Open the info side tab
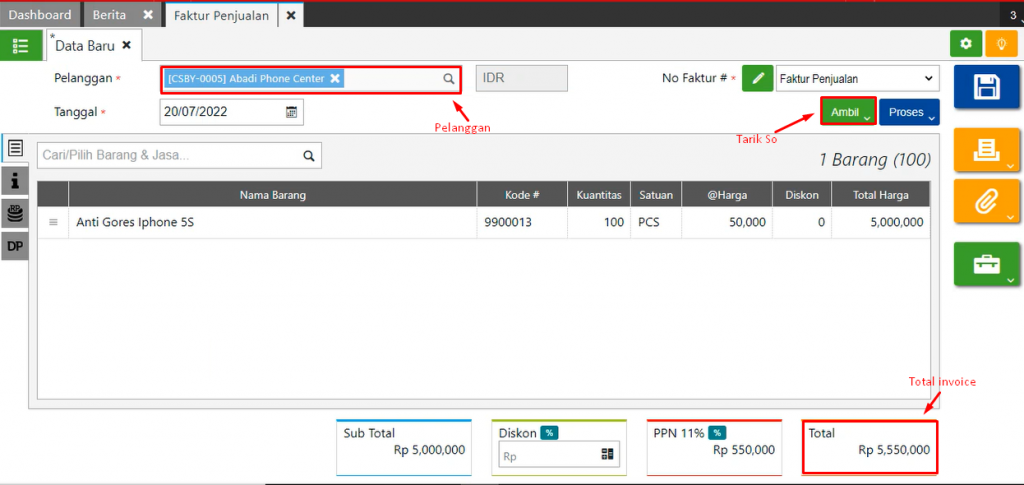This screenshot has height=485, width=1024. pyautogui.click(x=15, y=181)
